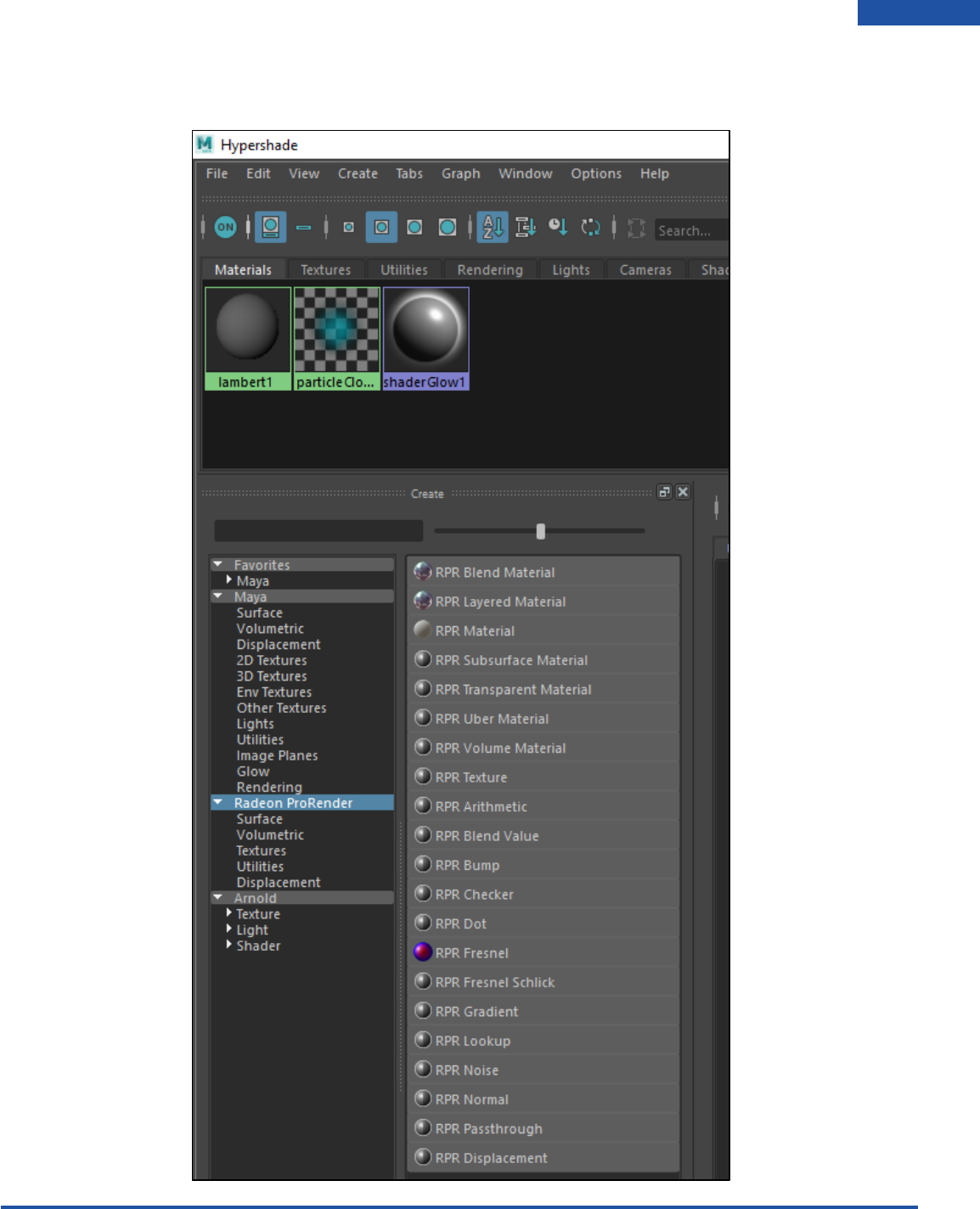Expand the Arnold Shader node
The height and width of the screenshot is (1209, 980).
pos(229,944)
